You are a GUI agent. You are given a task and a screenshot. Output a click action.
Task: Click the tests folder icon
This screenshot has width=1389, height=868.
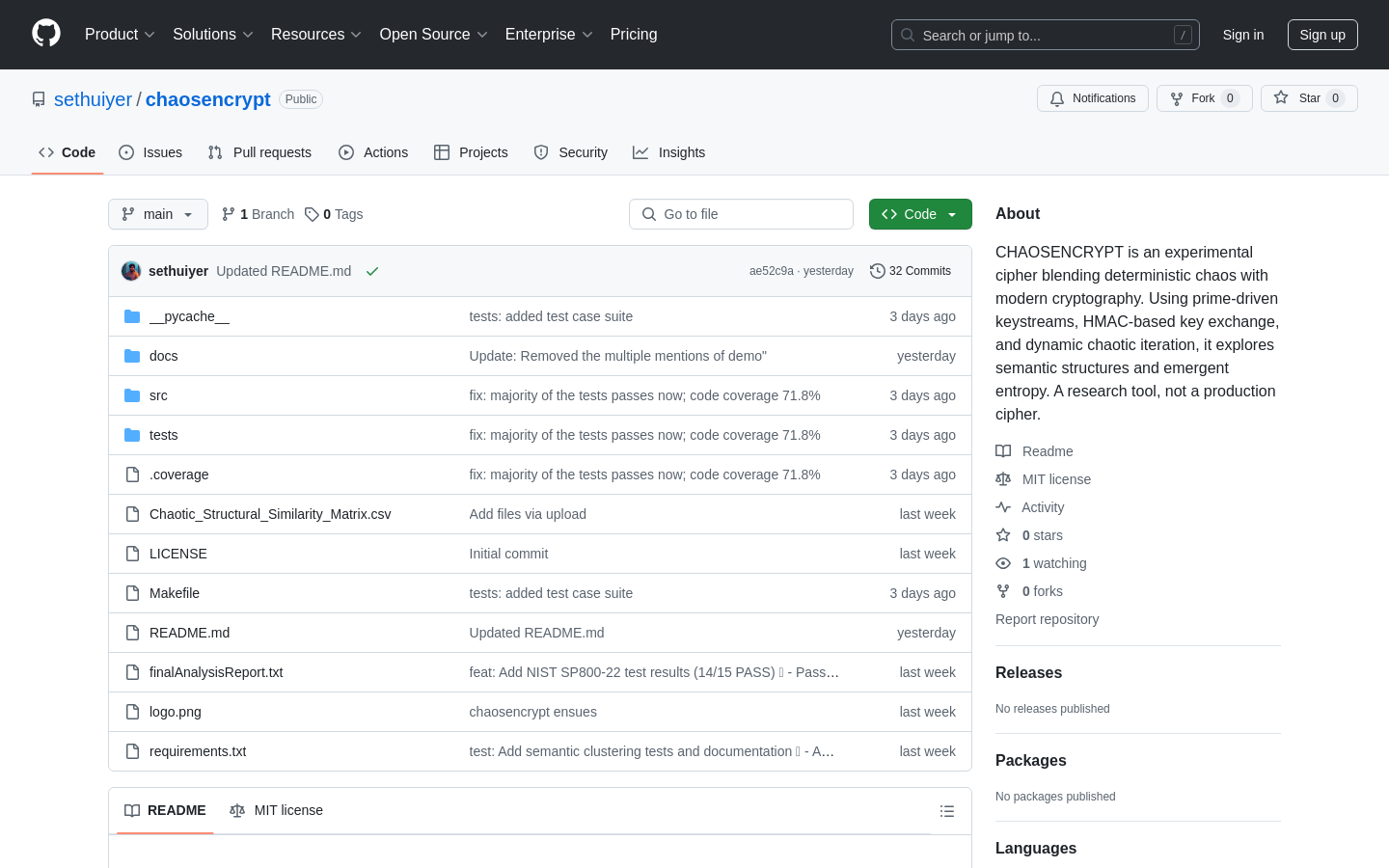pyautogui.click(x=132, y=435)
